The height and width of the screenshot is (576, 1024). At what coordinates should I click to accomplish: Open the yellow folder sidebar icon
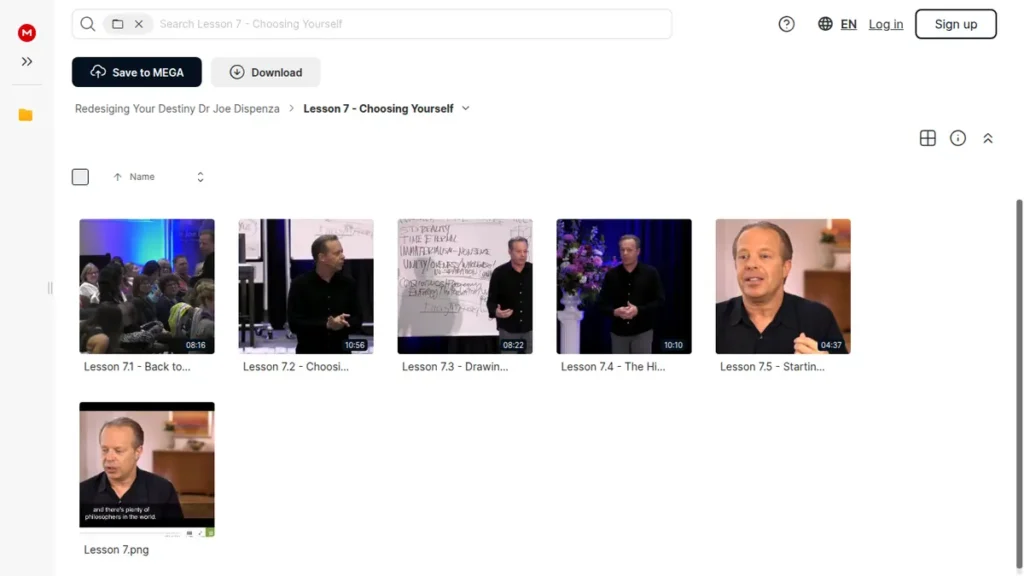tap(25, 115)
